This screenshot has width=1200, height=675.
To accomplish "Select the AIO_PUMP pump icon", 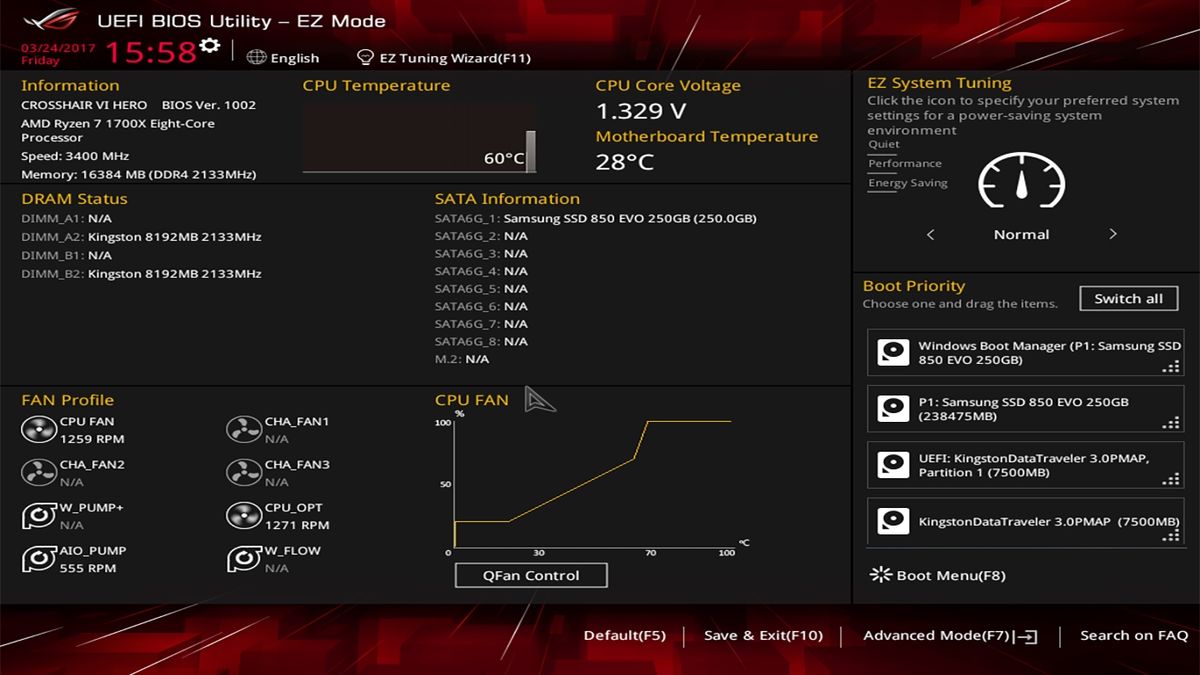I will coord(39,559).
